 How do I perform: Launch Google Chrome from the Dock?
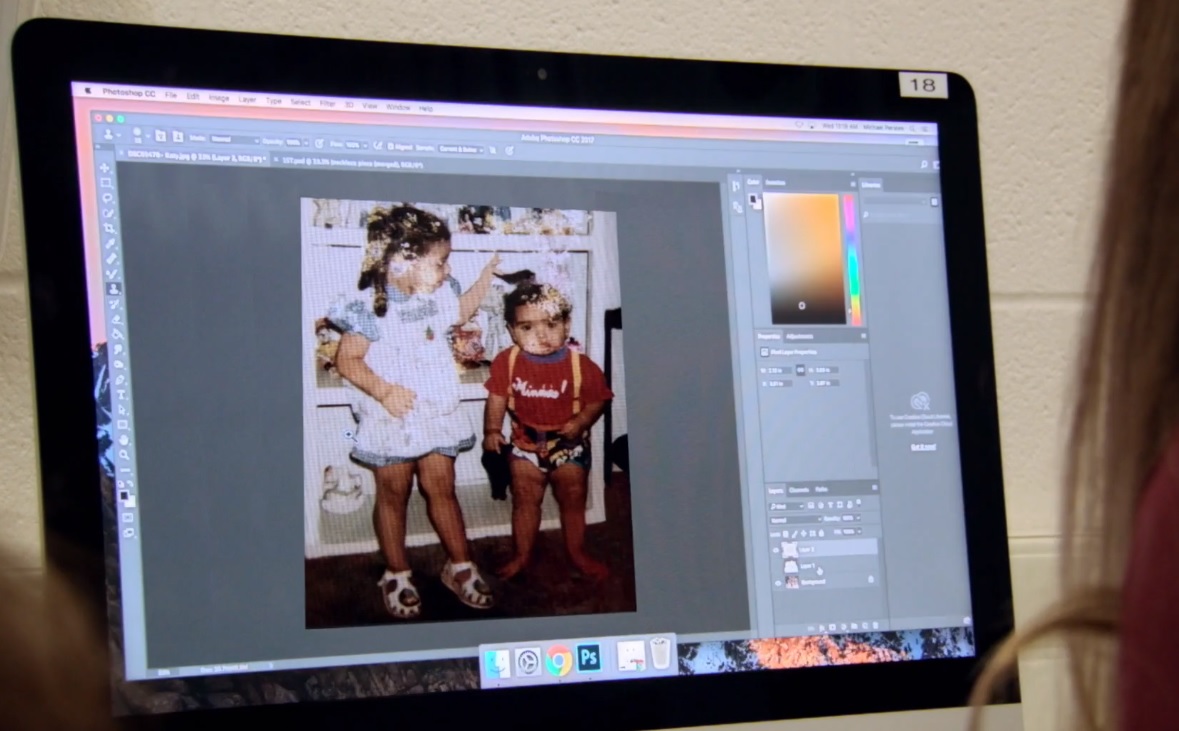pos(558,660)
